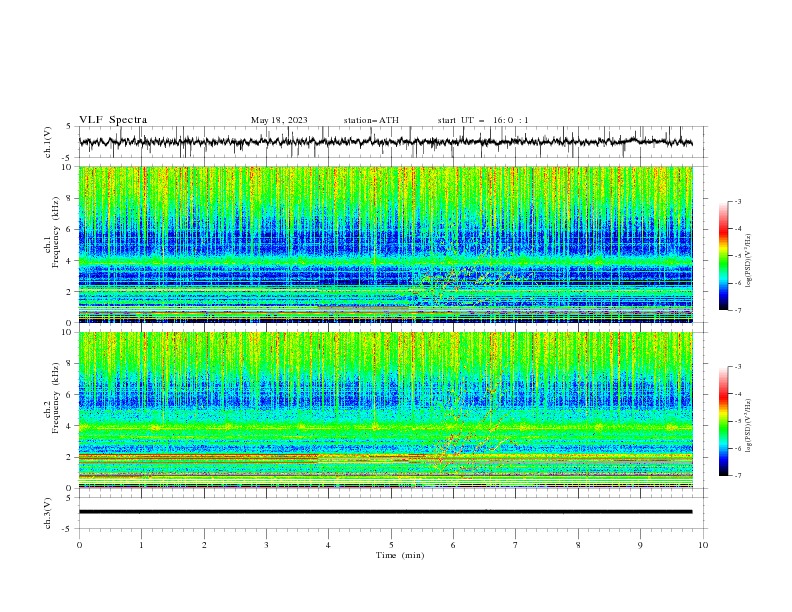Viewport: 792px width, 612px height.
Task: Click the log(PSD) label beside ch.1 colorbar
Action: 749,261
